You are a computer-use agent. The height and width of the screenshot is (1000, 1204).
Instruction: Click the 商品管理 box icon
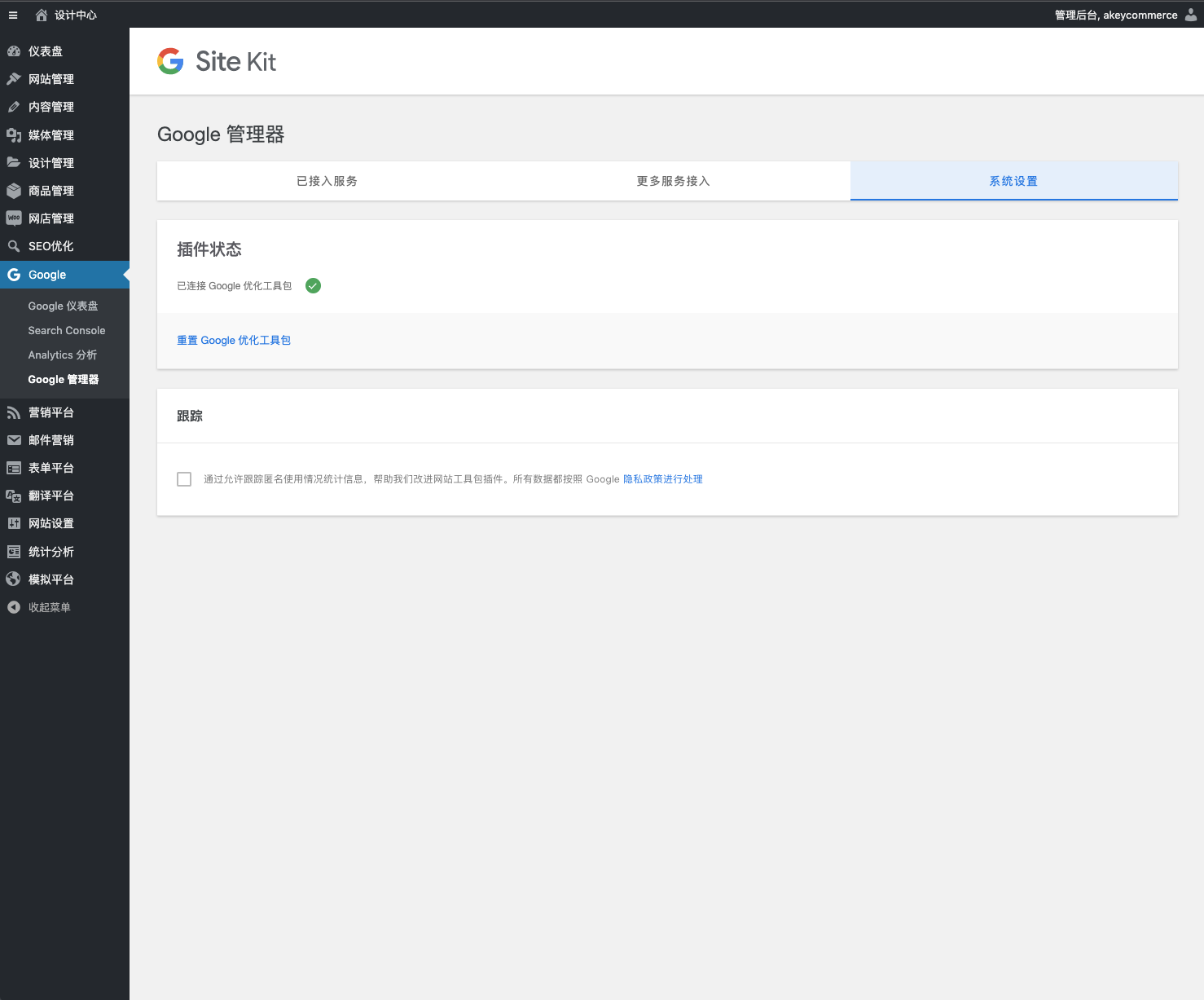[x=14, y=191]
